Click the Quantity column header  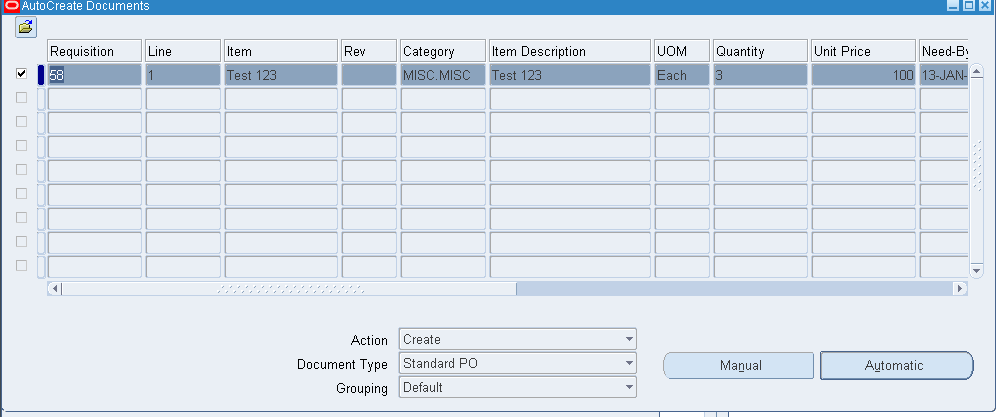761,51
